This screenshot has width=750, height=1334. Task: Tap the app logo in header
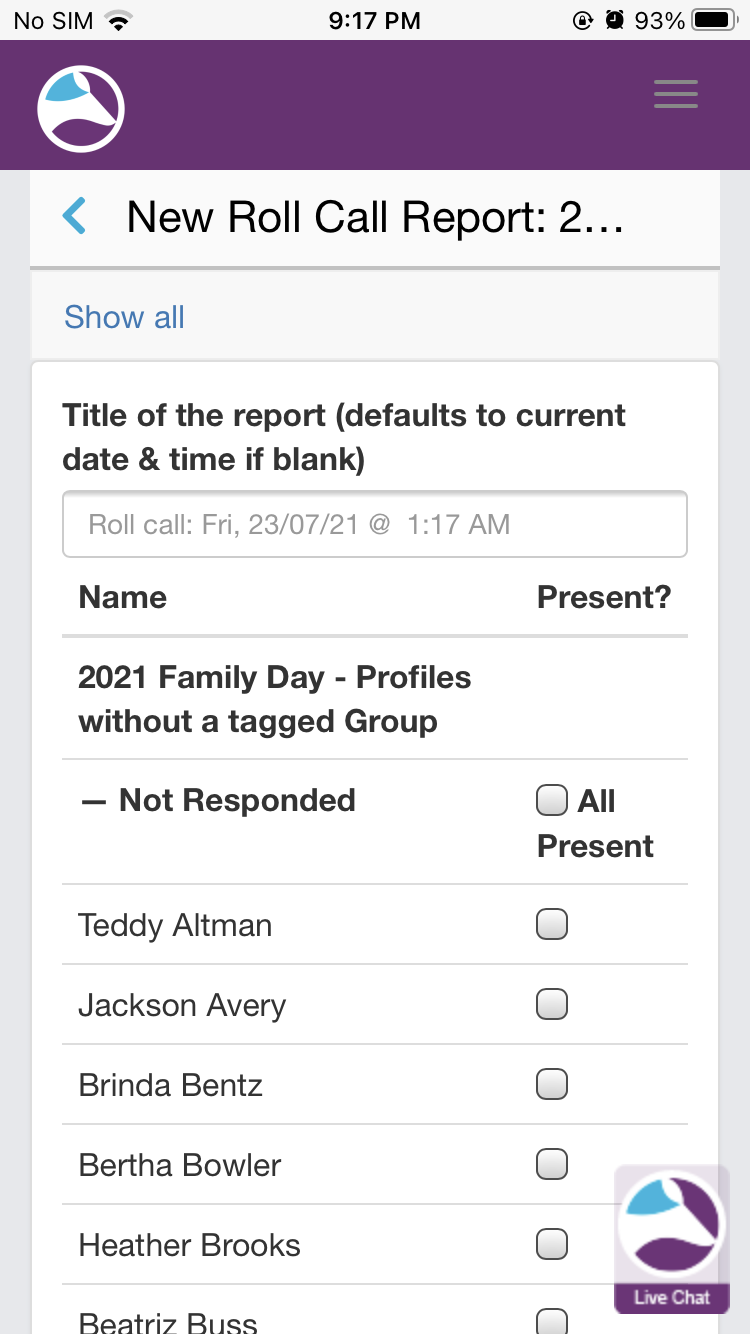[81, 108]
